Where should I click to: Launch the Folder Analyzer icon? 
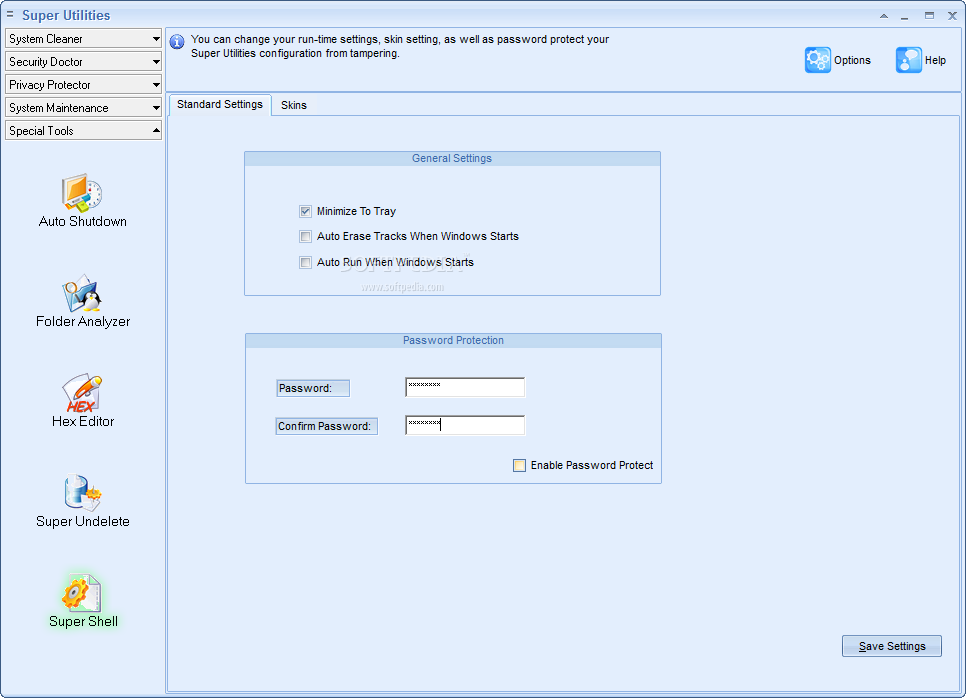pos(82,293)
